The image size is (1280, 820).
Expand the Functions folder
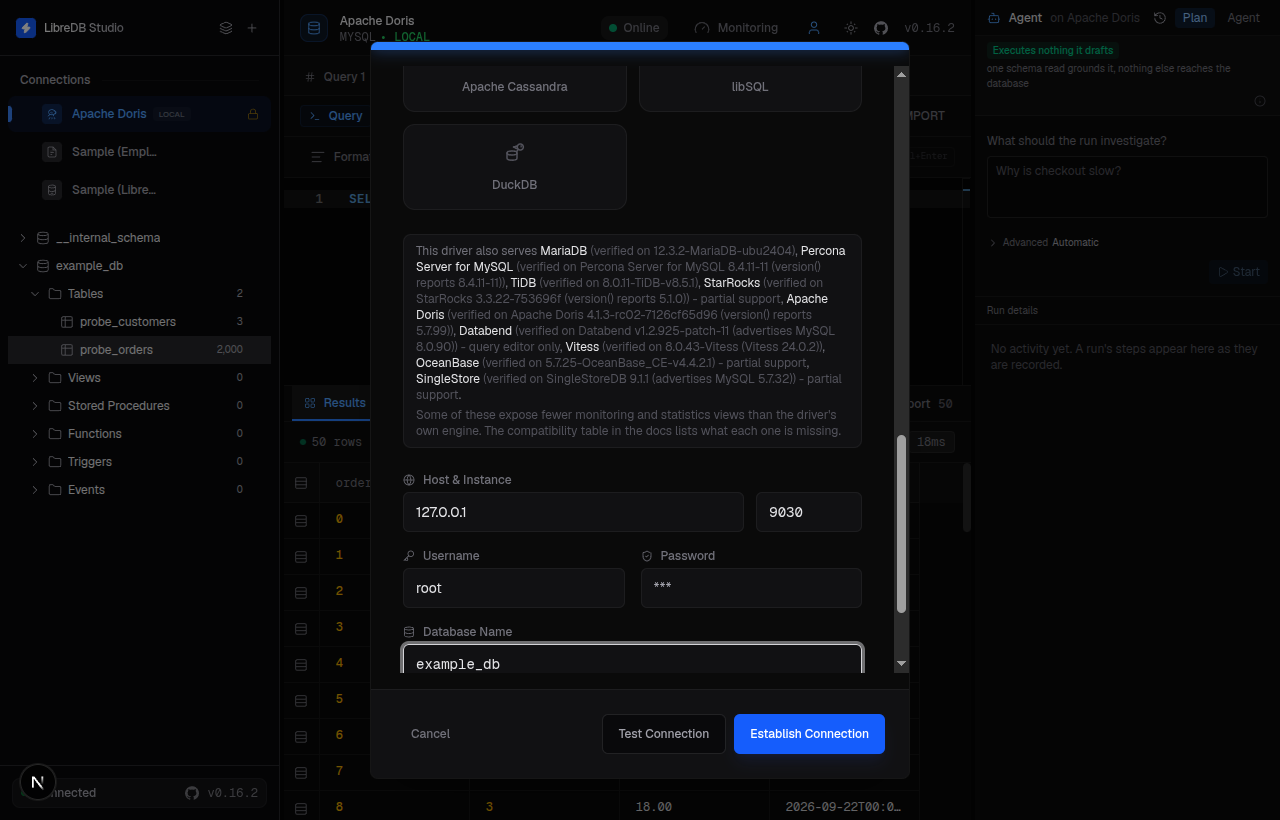35,434
